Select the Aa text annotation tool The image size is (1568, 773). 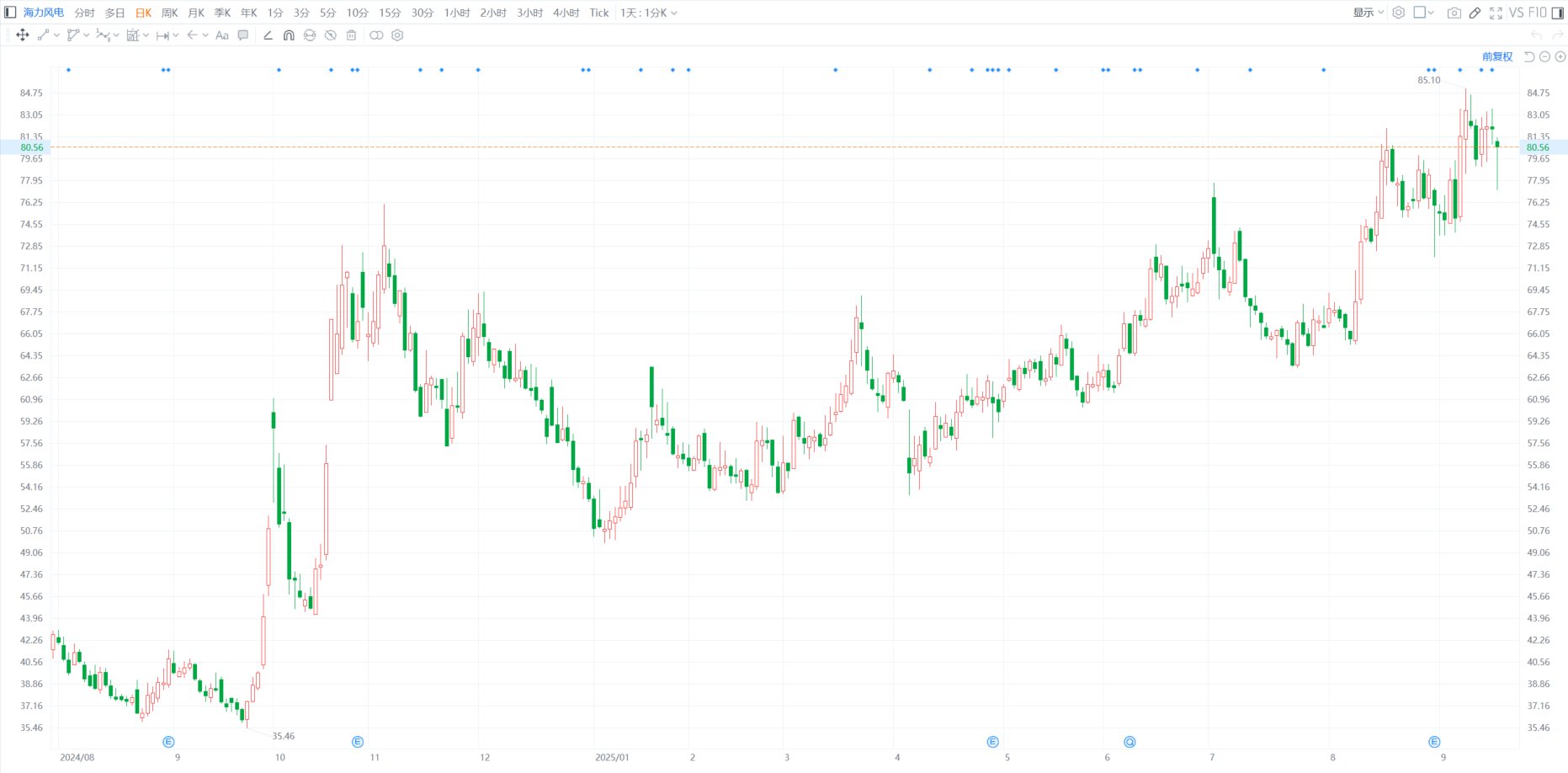(x=222, y=35)
